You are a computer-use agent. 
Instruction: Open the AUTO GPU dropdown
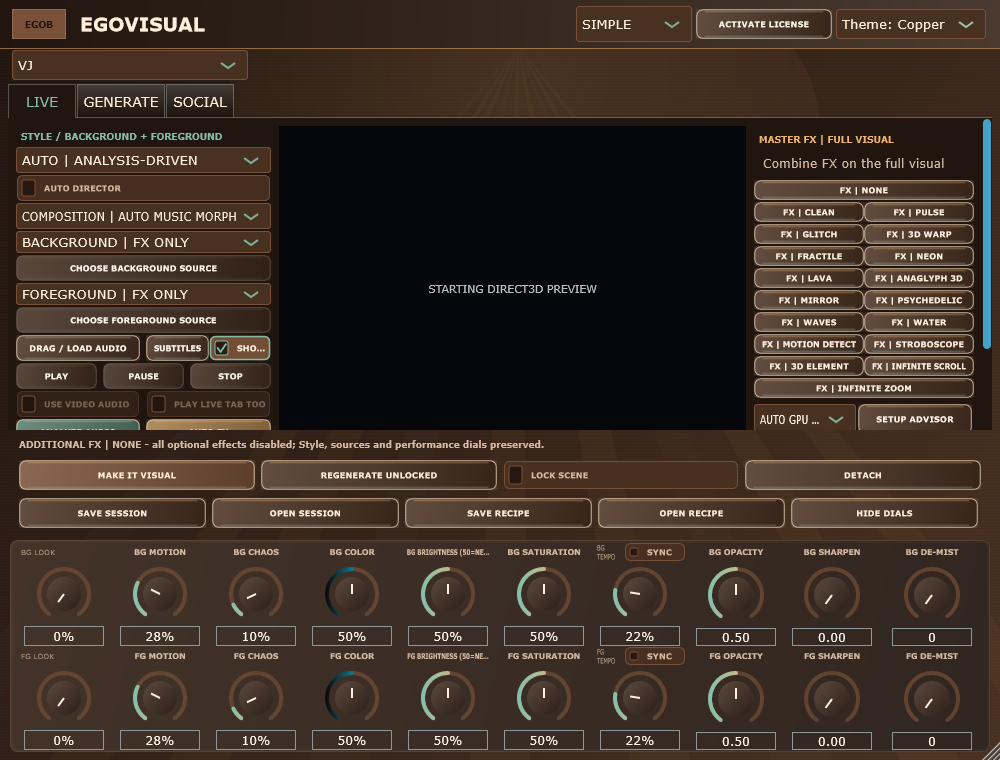click(805, 419)
